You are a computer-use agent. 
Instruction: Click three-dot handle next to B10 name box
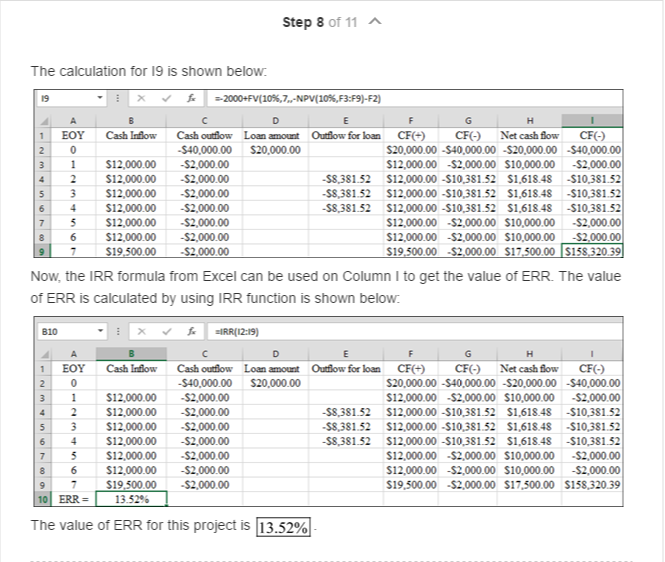117,332
